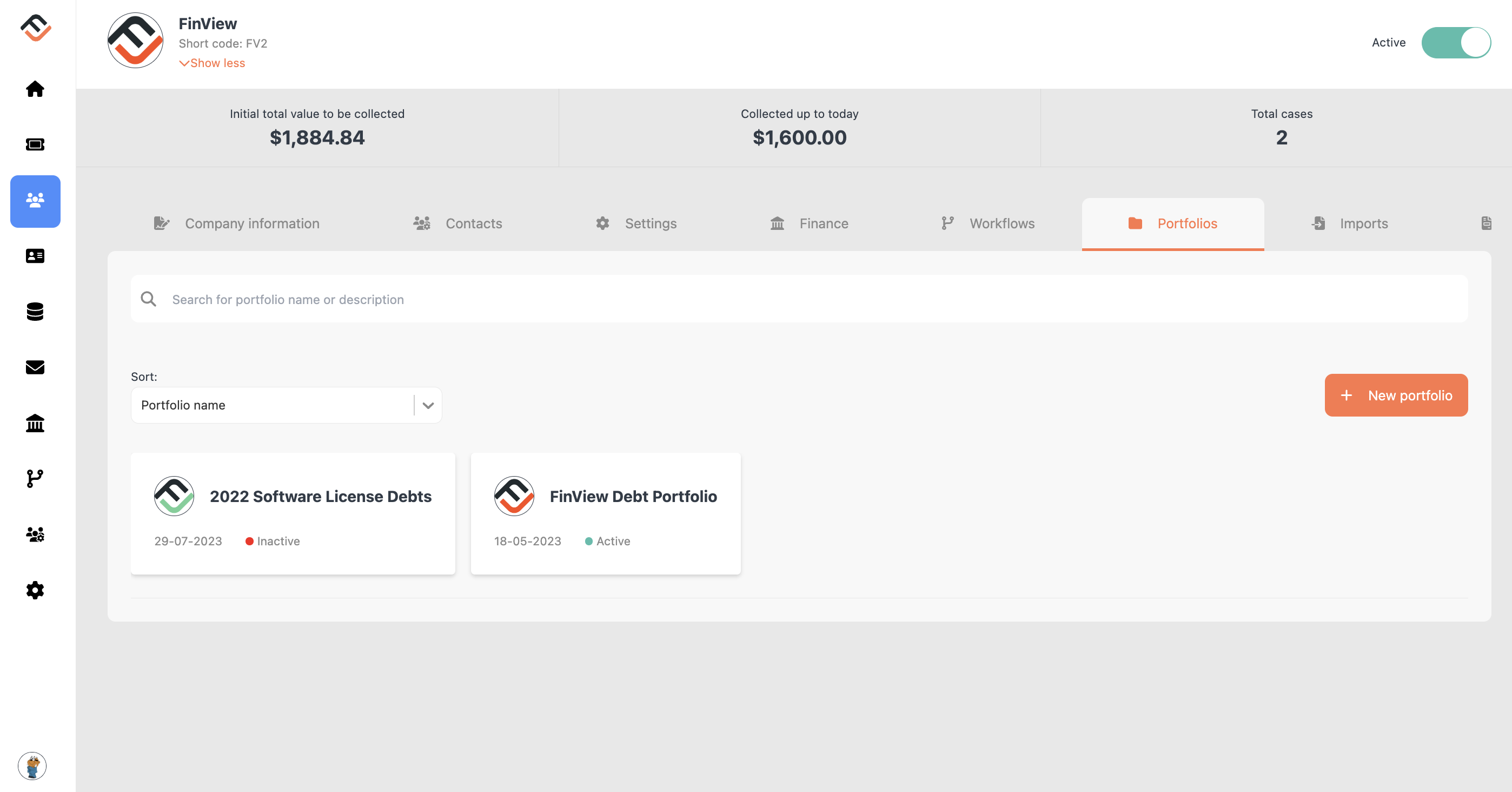The height and width of the screenshot is (792, 1512).
Task: Click the 29-07-2023 date
Action: [x=188, y=542]
